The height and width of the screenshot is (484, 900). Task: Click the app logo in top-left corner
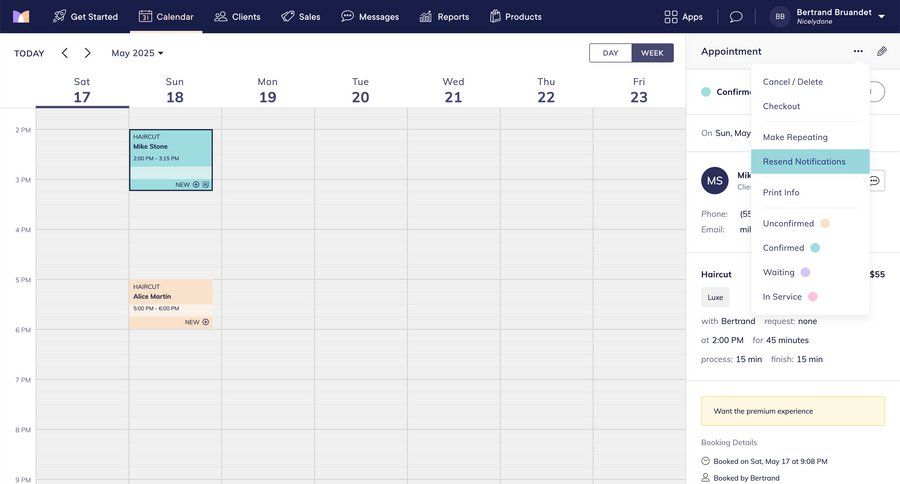coord(21,17)
